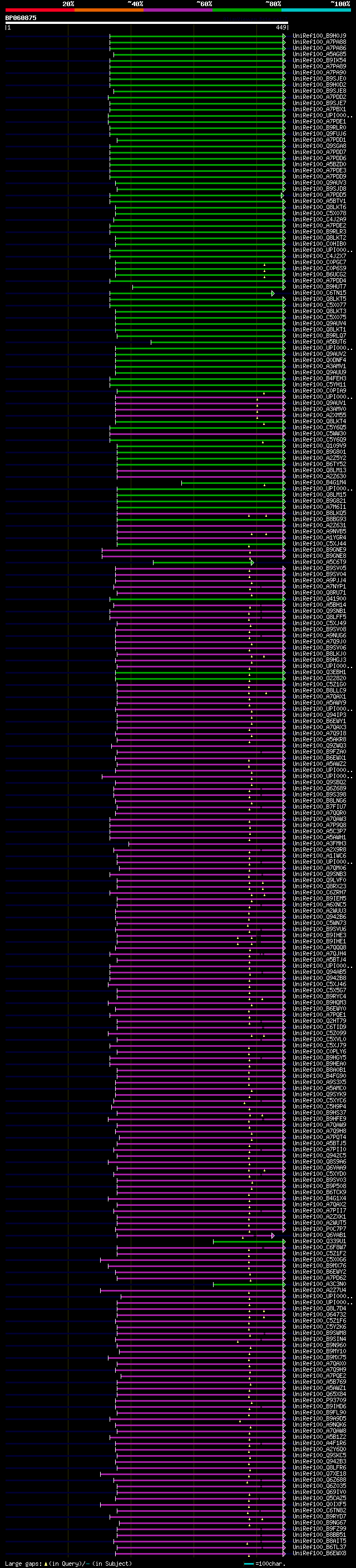The width and height of the screenshot is (356, 1568).
Task: Open the UniRef100_A1IWC6 entry
Action: click(x=319, y=856)
